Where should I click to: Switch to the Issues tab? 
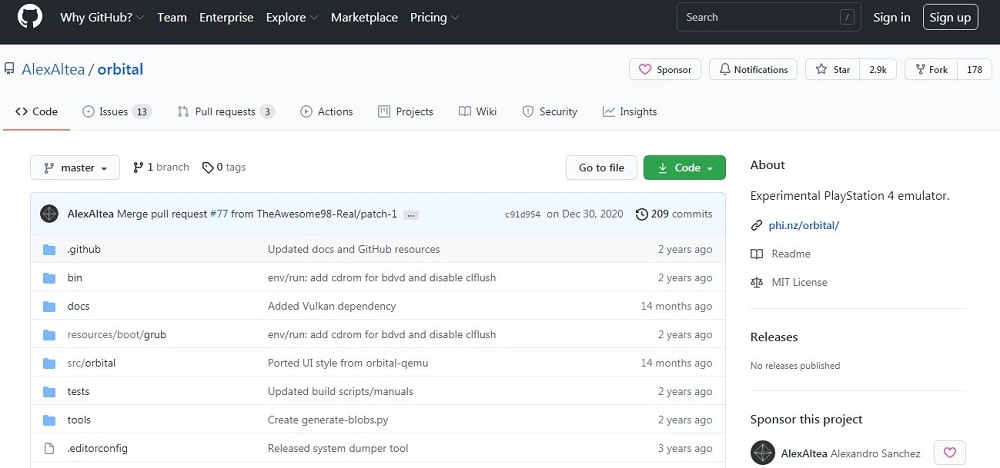[117, 112]
